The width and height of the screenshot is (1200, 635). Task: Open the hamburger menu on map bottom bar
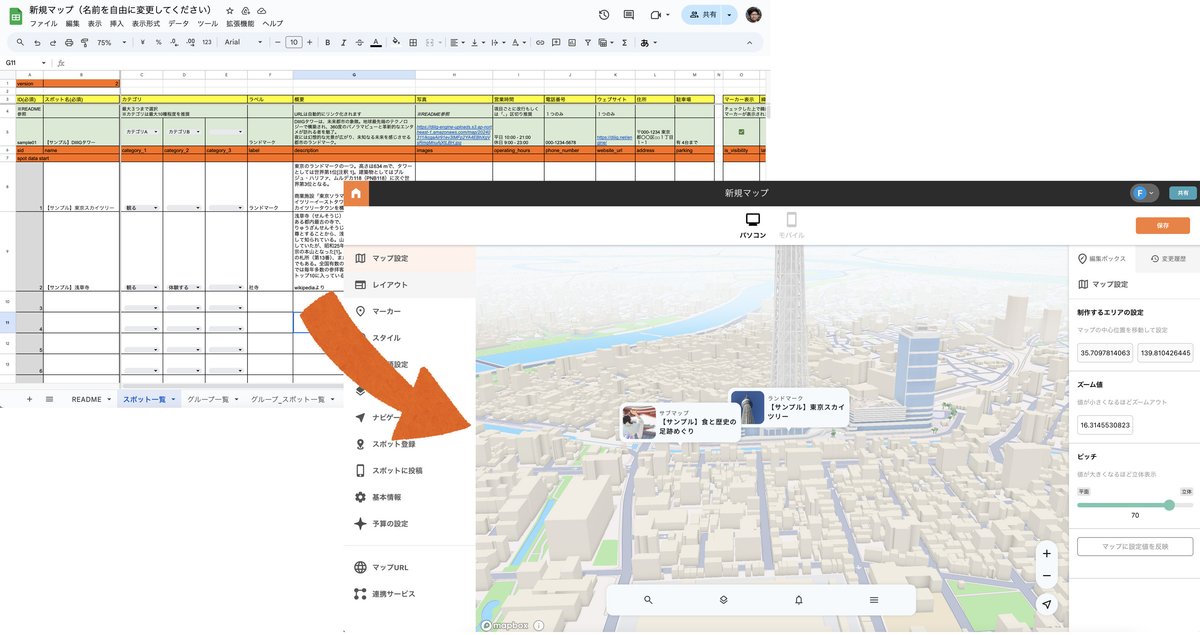[874, 600]
